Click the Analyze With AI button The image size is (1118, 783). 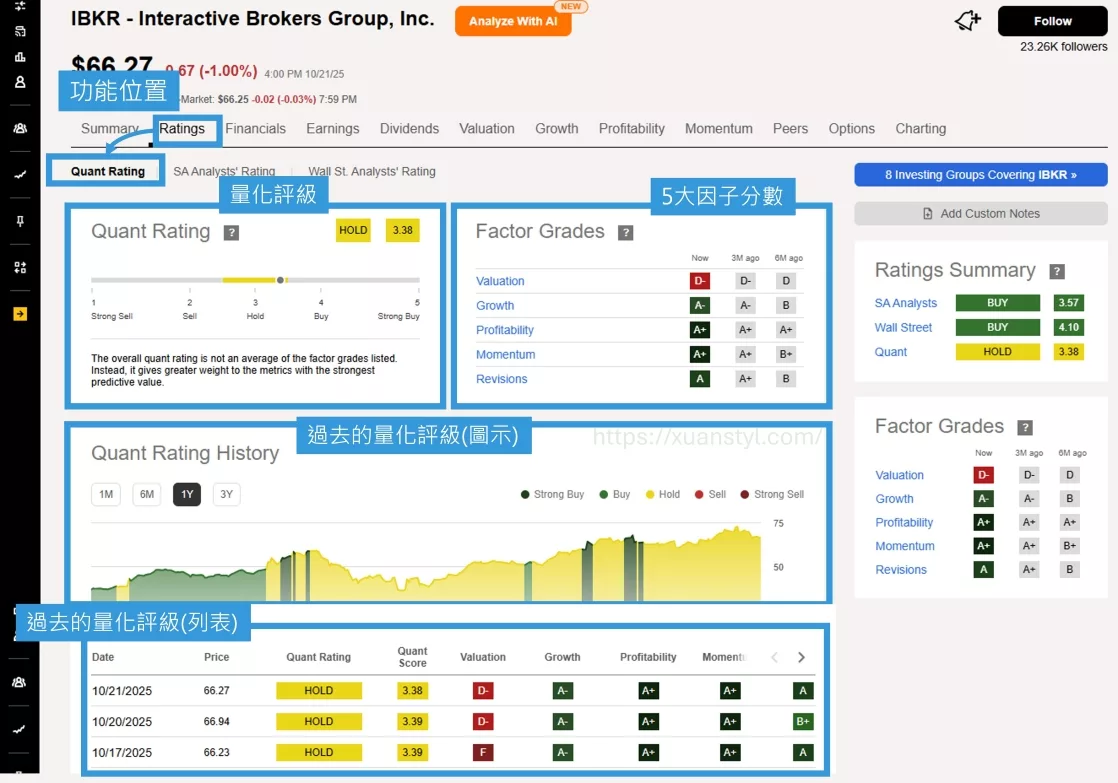click(x=513, y=21)
